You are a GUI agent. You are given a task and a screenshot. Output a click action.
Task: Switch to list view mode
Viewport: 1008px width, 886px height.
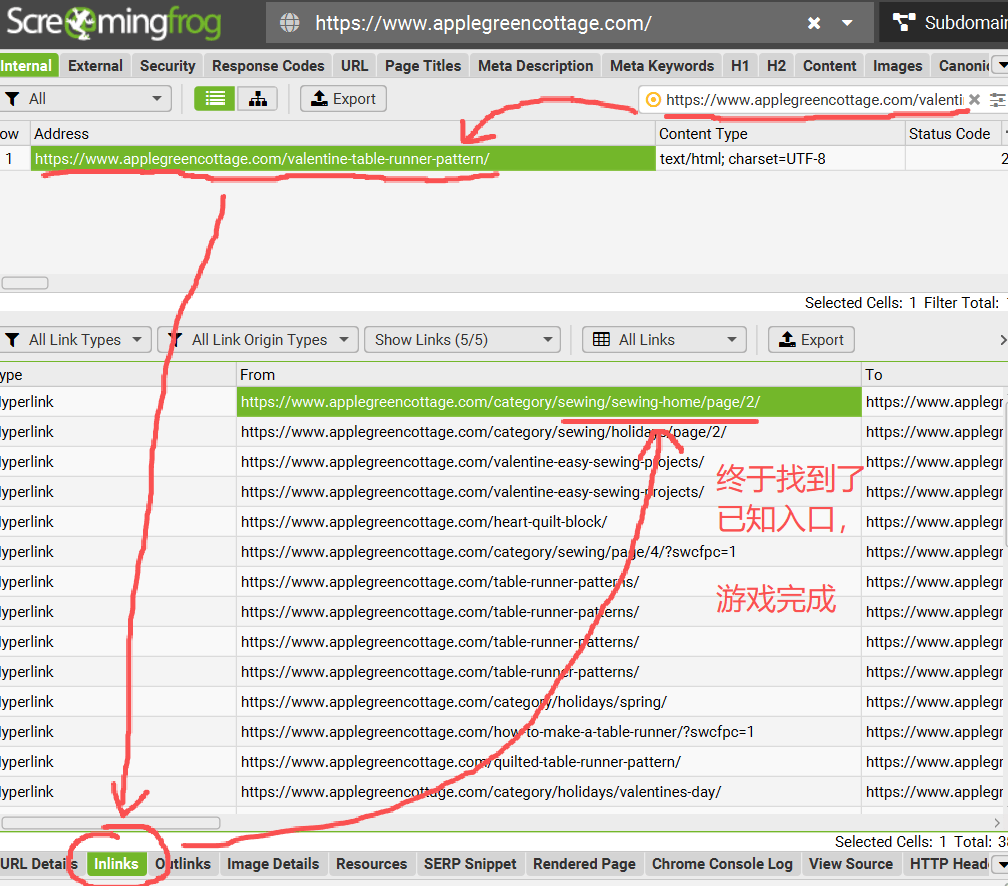tap(215, 98)
